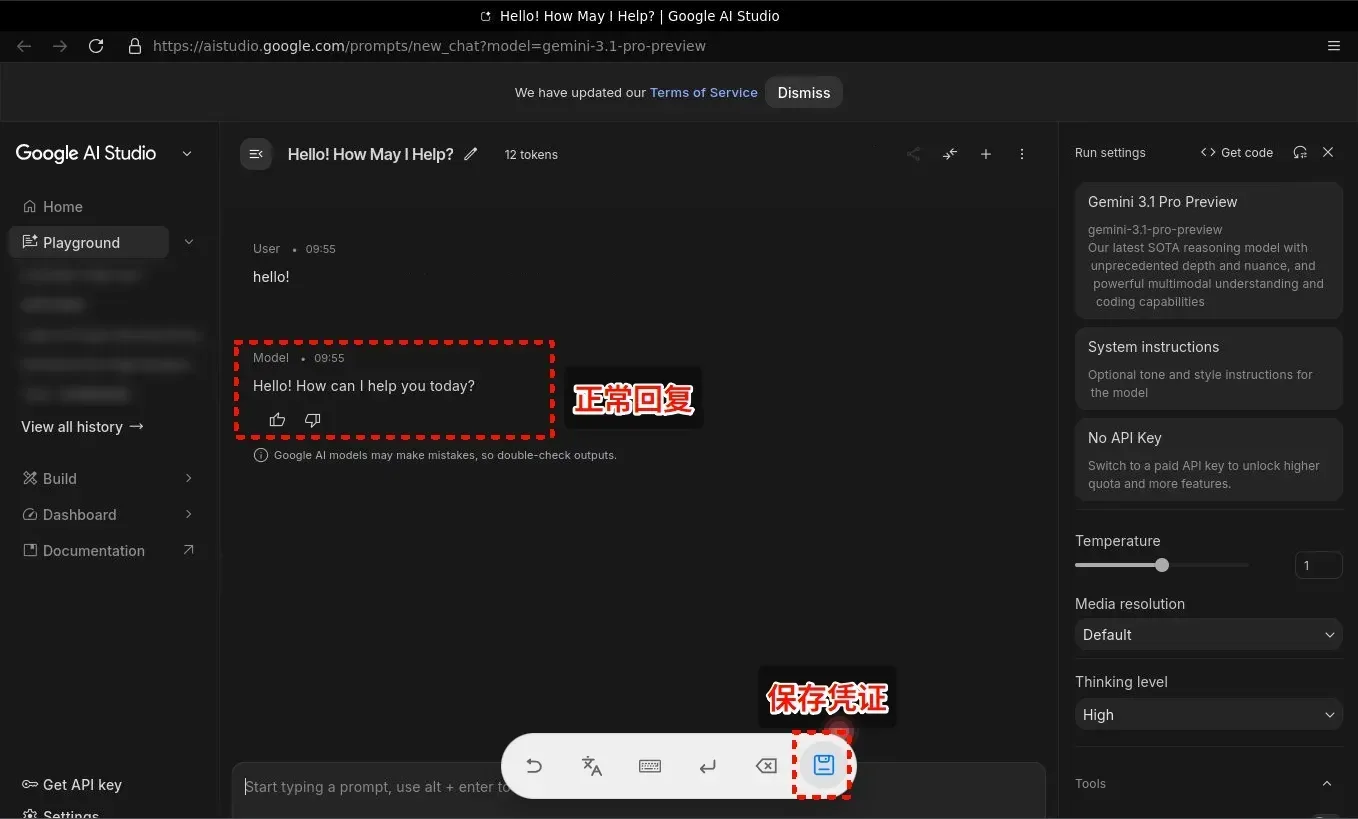
Task: Adjust the Temperature slider handle
Action: pyautogui.click(x=1161, y=565)
